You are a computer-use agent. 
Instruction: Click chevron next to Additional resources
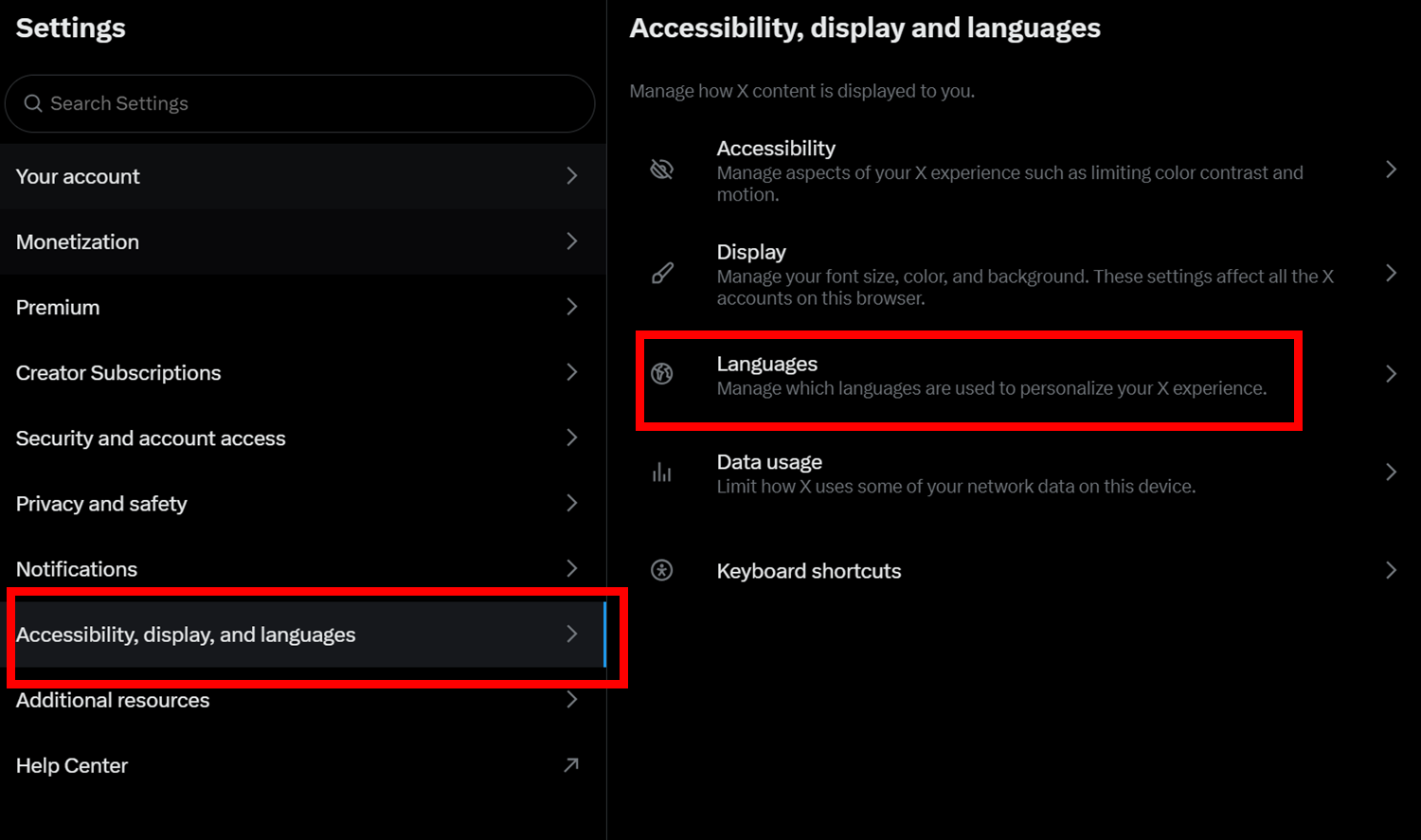571,700
